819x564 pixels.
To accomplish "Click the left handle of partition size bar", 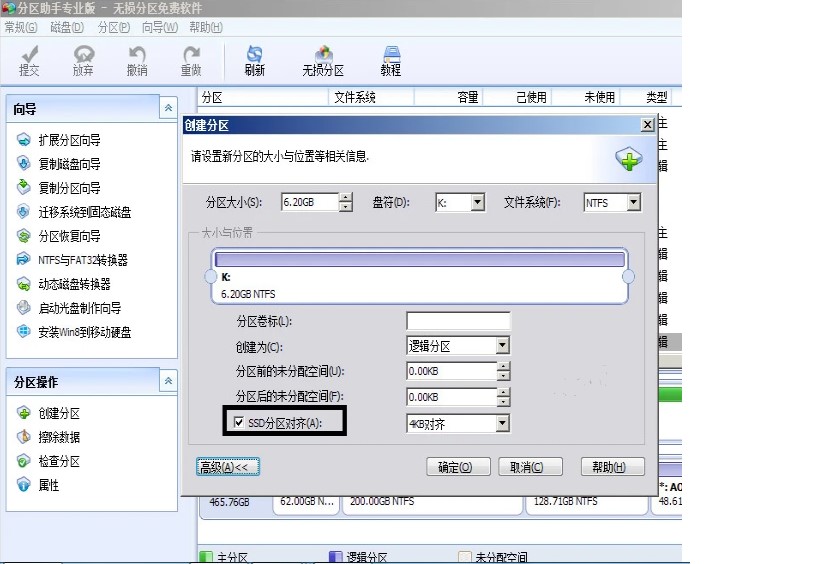I will tap(210, 276).
